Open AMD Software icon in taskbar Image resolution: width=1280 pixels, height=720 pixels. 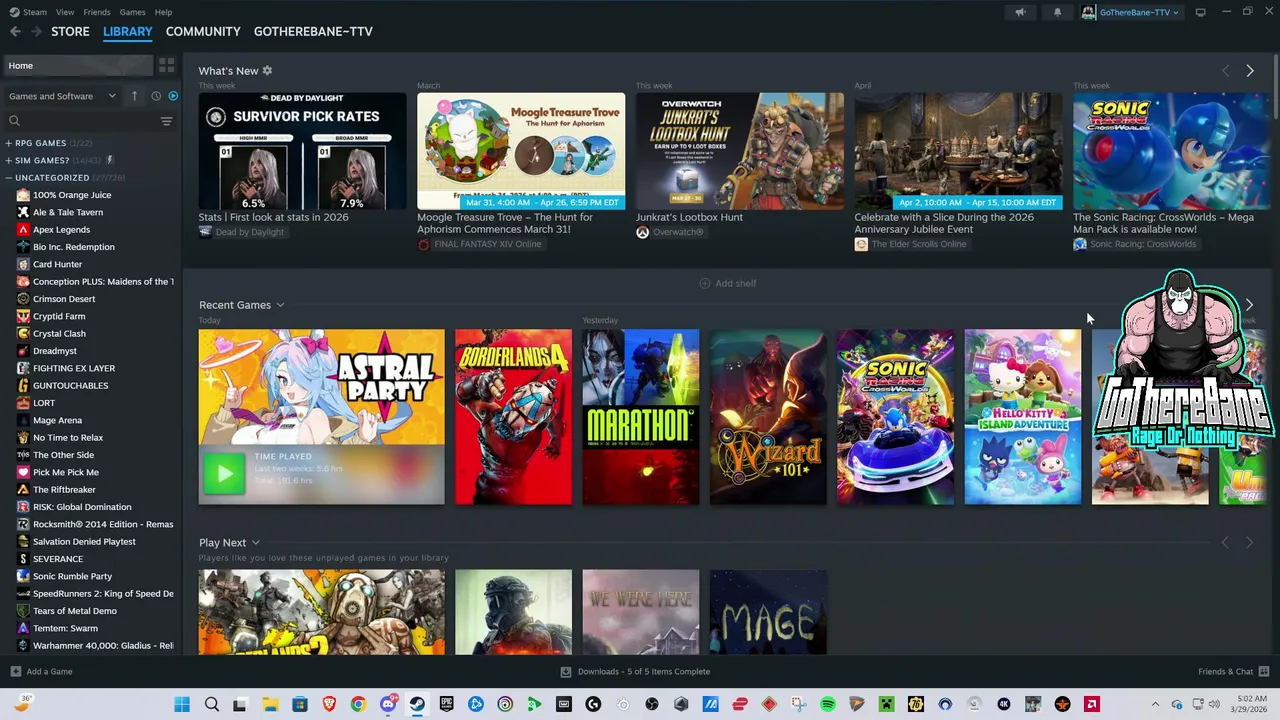tap(1092, 704)
